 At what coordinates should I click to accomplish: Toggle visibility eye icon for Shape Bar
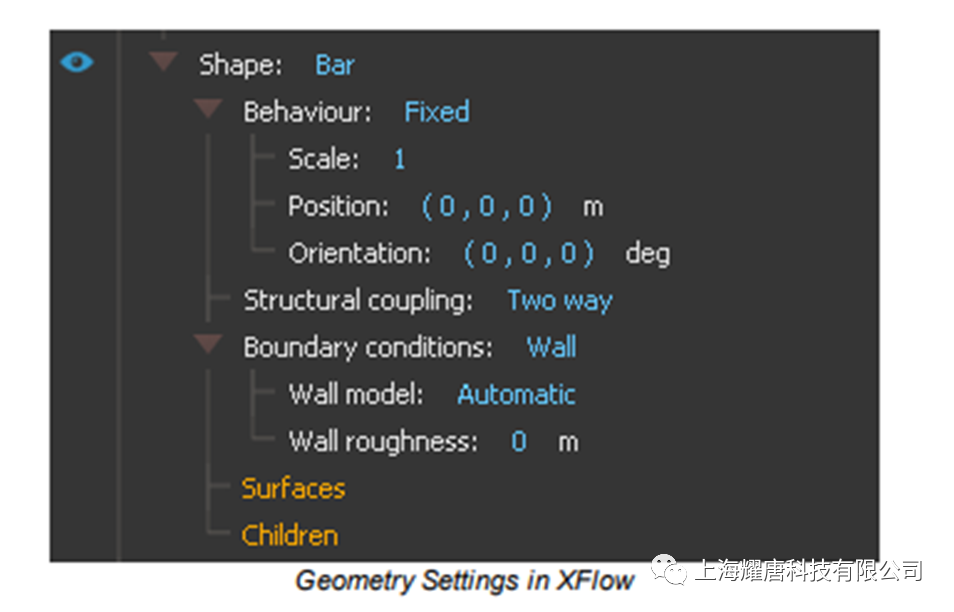tap(77, 62)
